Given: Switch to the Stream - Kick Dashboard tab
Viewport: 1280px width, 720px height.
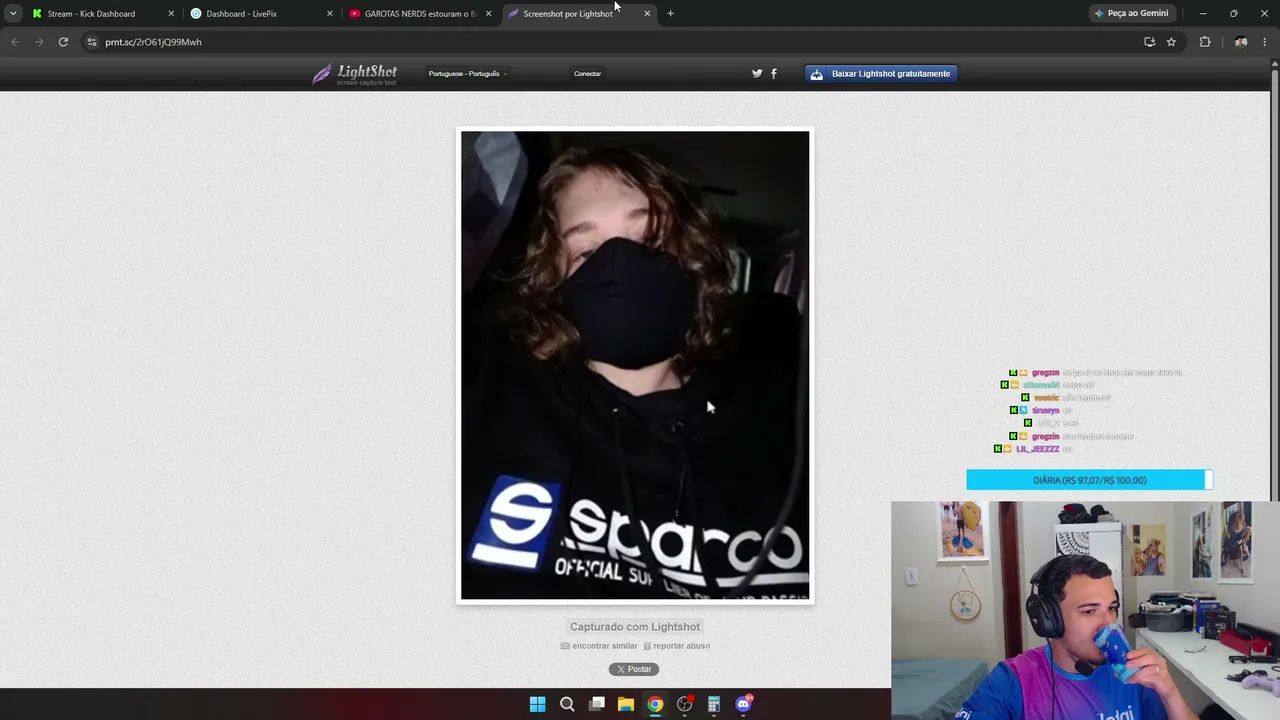Looking at the screenshot, I should click(102, 14).
